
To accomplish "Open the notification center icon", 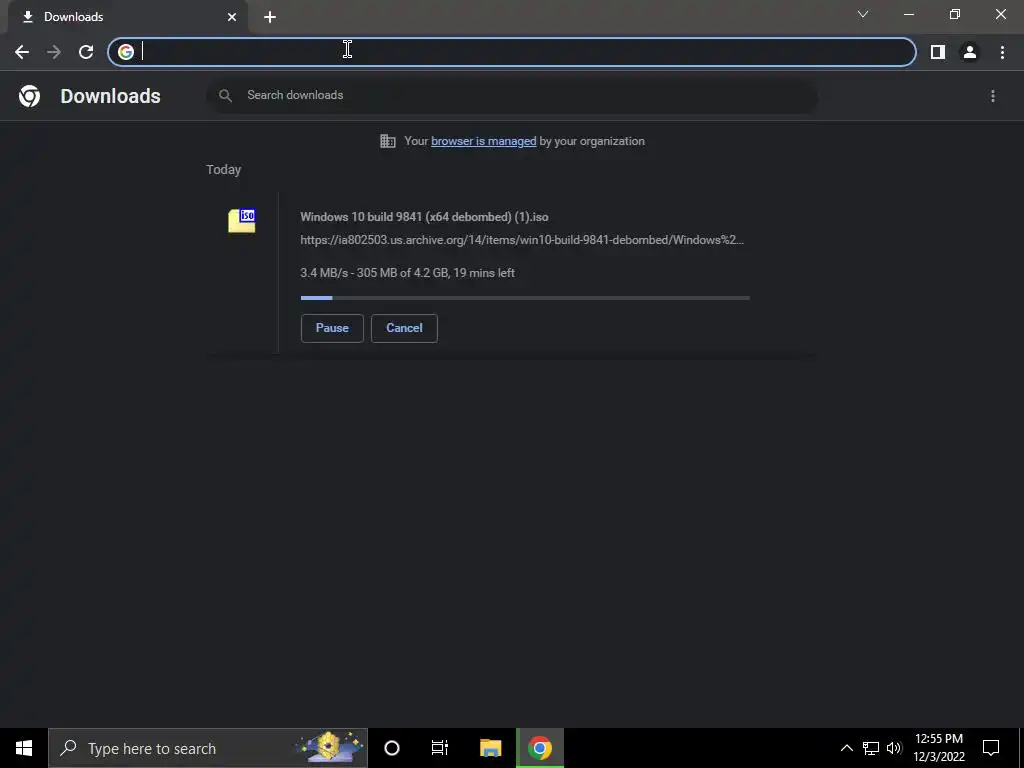I will point(991,748).
